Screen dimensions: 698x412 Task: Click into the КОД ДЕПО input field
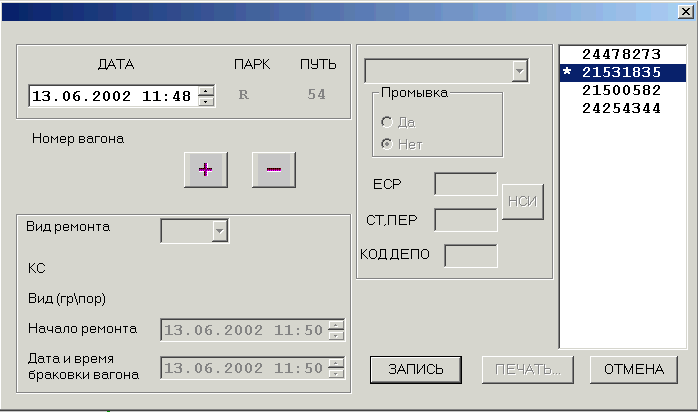[471, 256]
